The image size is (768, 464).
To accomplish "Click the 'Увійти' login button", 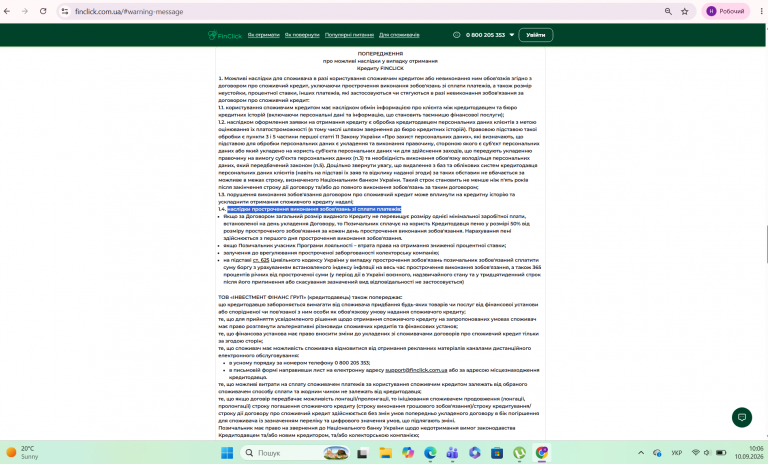I will [536, 35].
